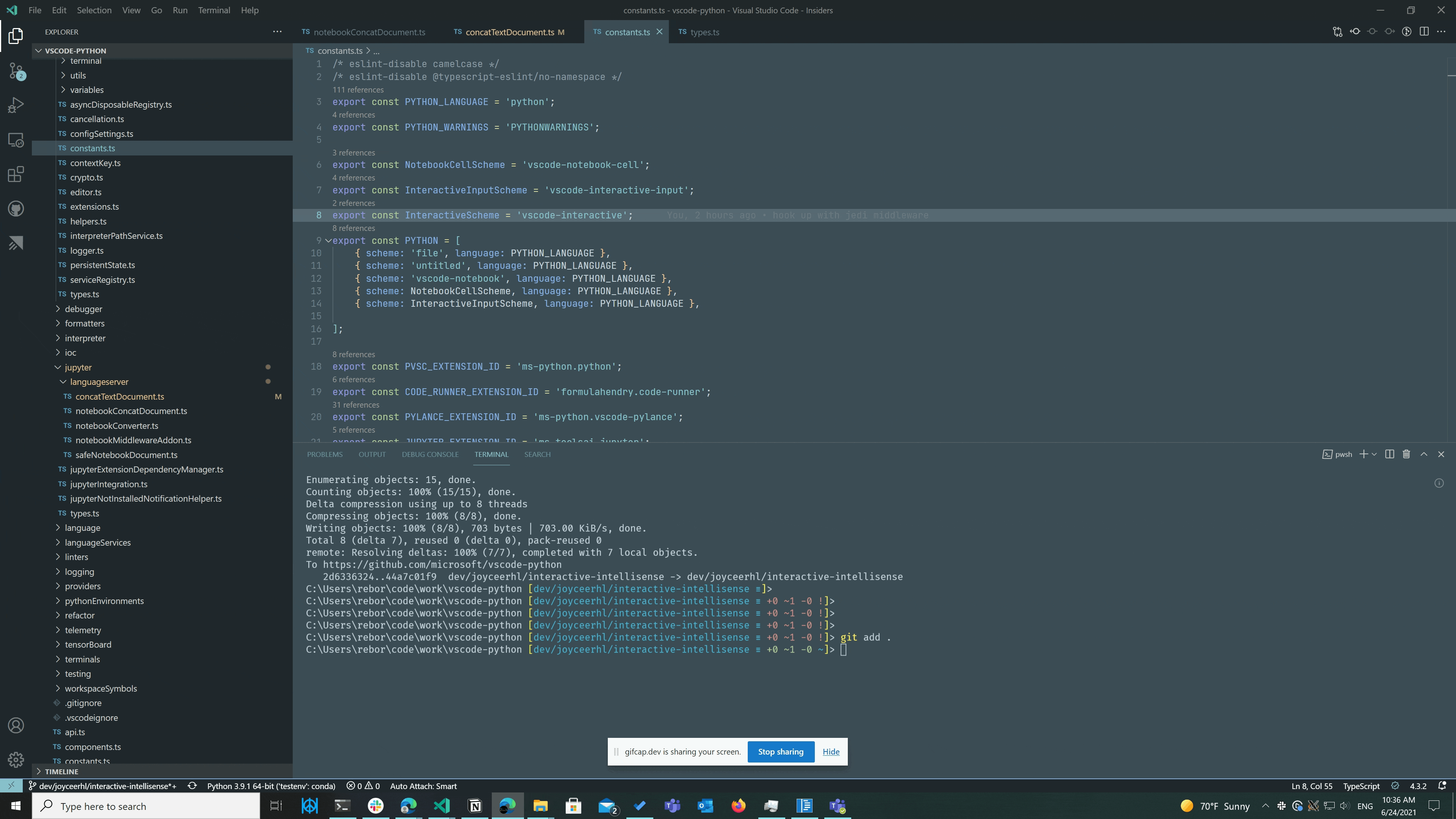Hide the screen sharing notification
Image resolution: width=1456 pixels, height=819 pixels.
tap(831, 752)
